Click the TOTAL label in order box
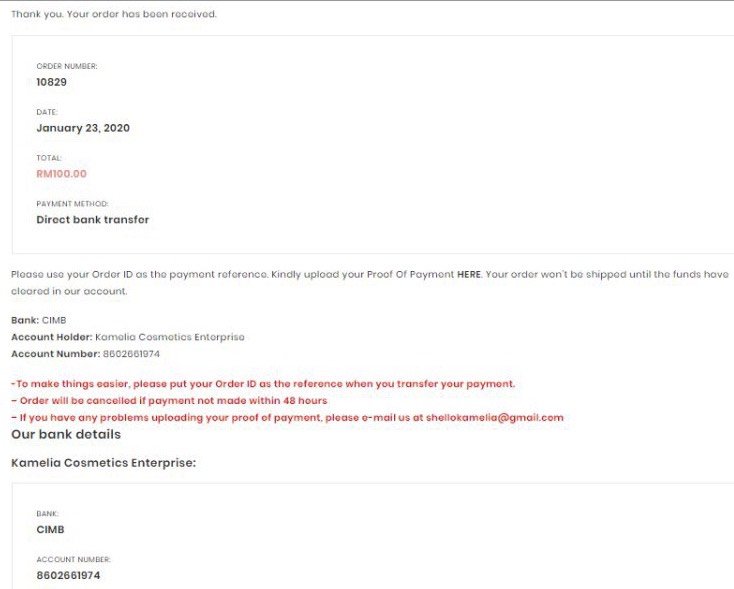The image size is (734, 589). [x=49, y=158]
